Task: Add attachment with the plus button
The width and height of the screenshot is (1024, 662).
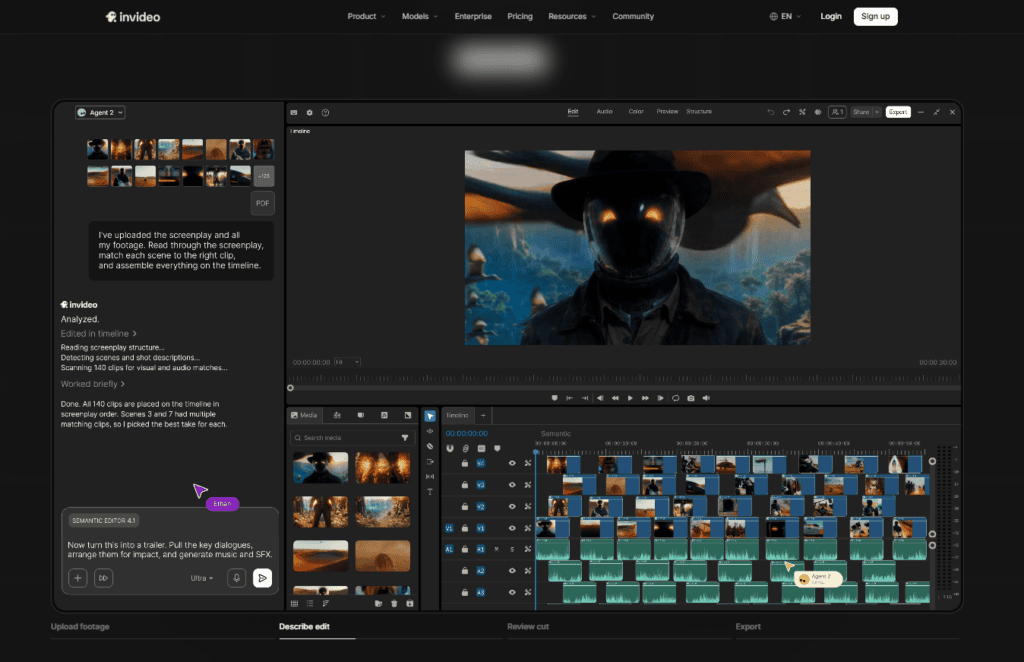Action: click(78, 578)
